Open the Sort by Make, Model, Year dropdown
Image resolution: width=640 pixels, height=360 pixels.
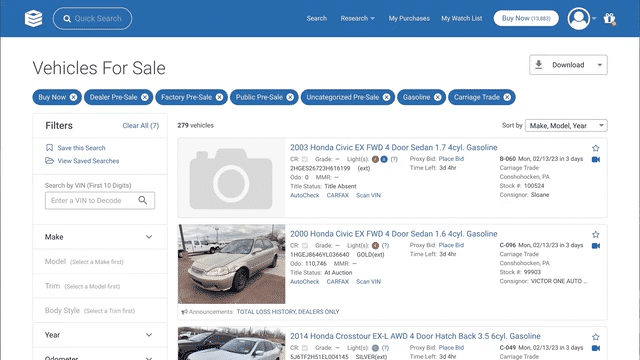pyautogui.click(x=566, y=126)
